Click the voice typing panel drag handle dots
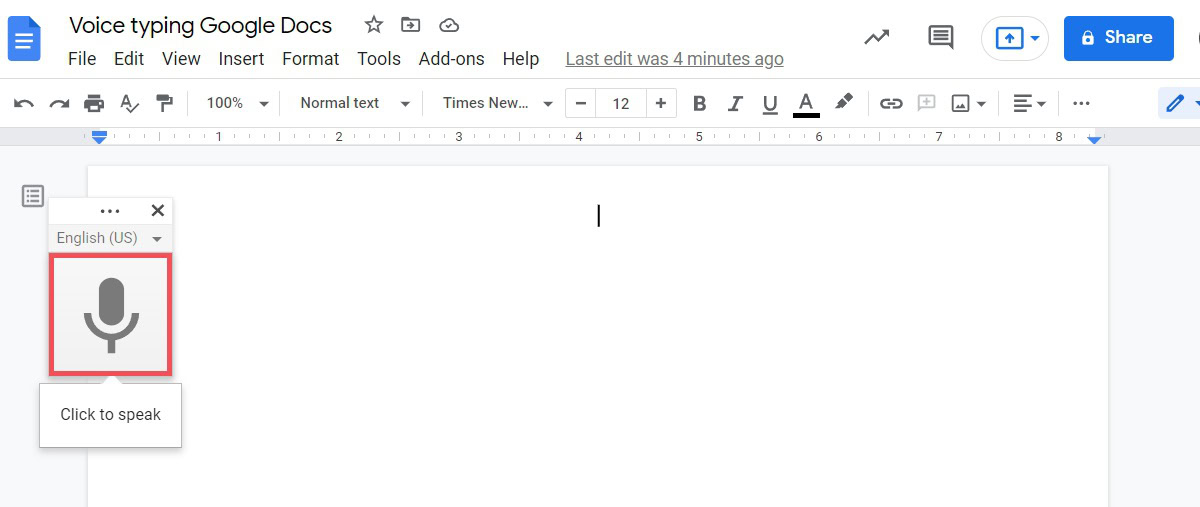 [110, 211]
